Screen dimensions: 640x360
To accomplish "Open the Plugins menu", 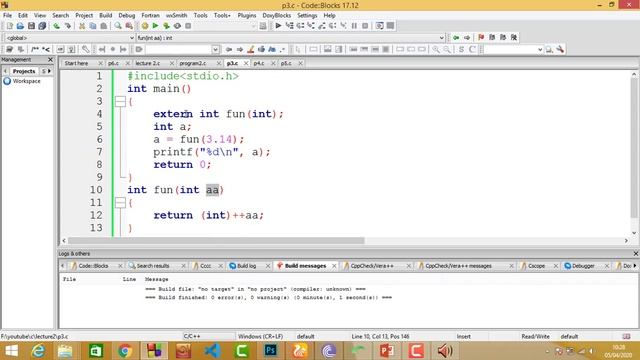I will click(247, 15).
